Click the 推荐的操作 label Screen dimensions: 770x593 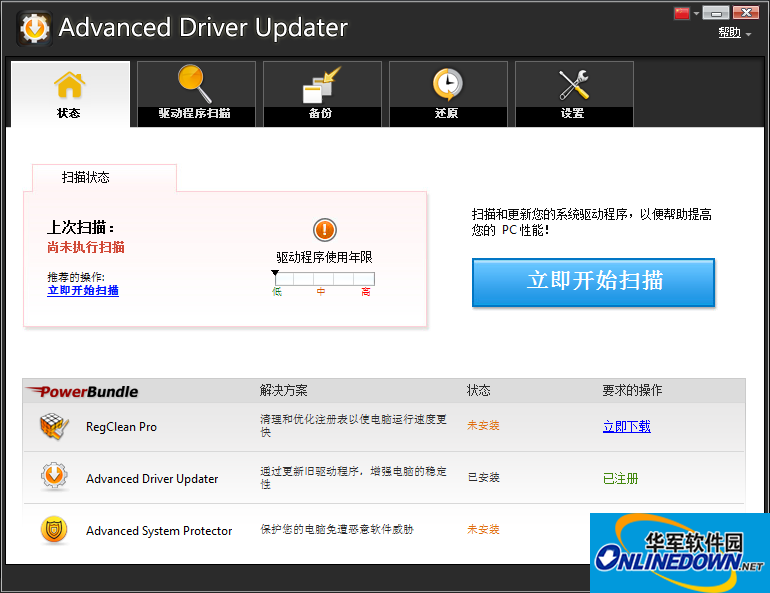coord(76,277)
